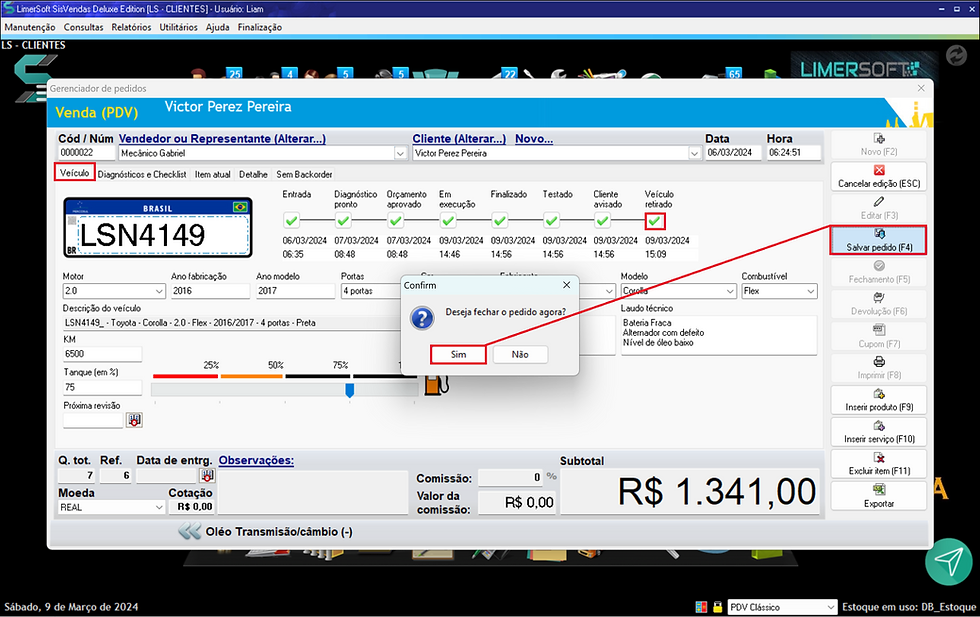Screen dimensions: 980x617
Task: Click Cancelar edição (ESC)
Action: pyautogui.click(x=877, y=177)
